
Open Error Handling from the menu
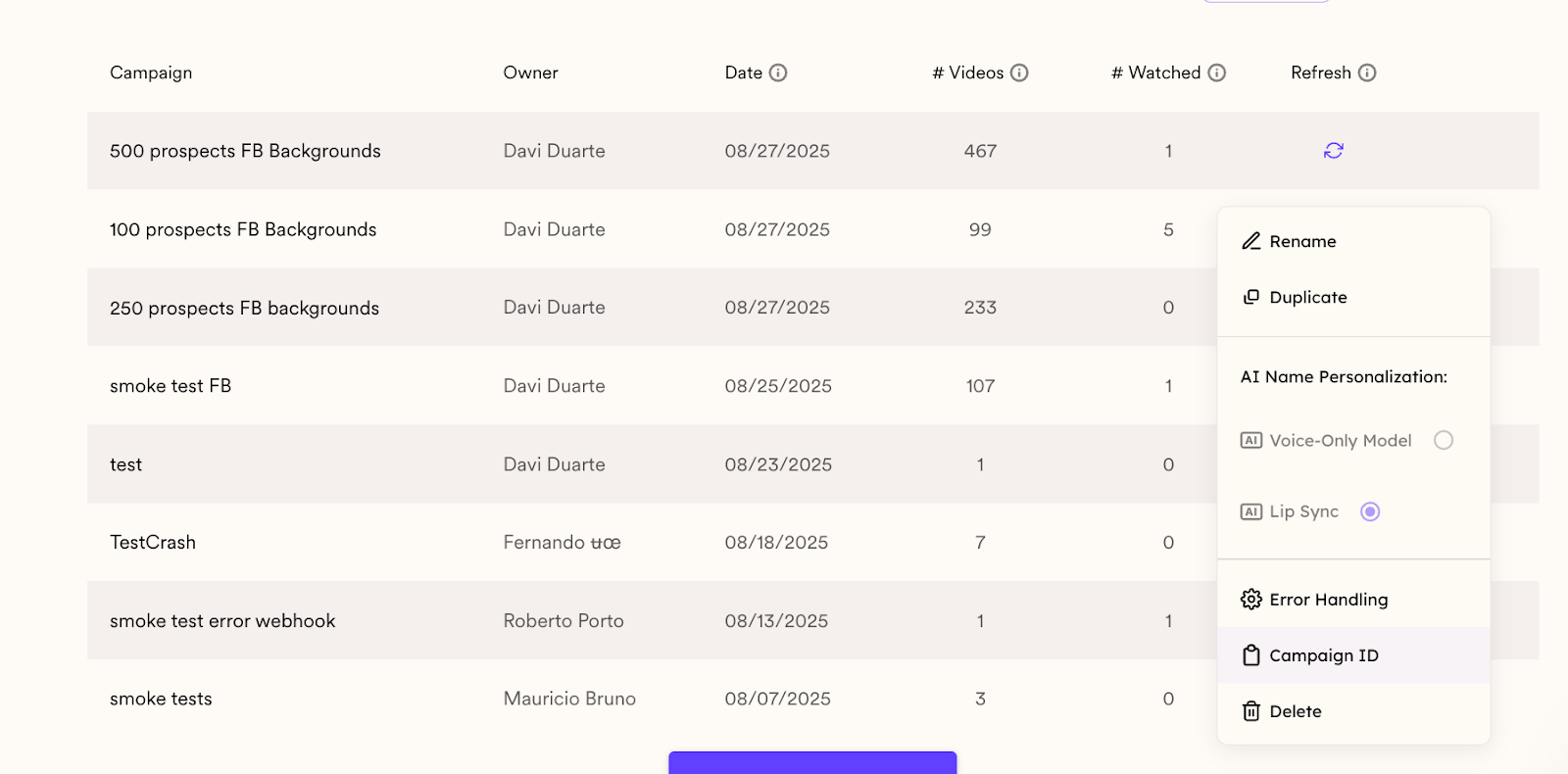1353,600
